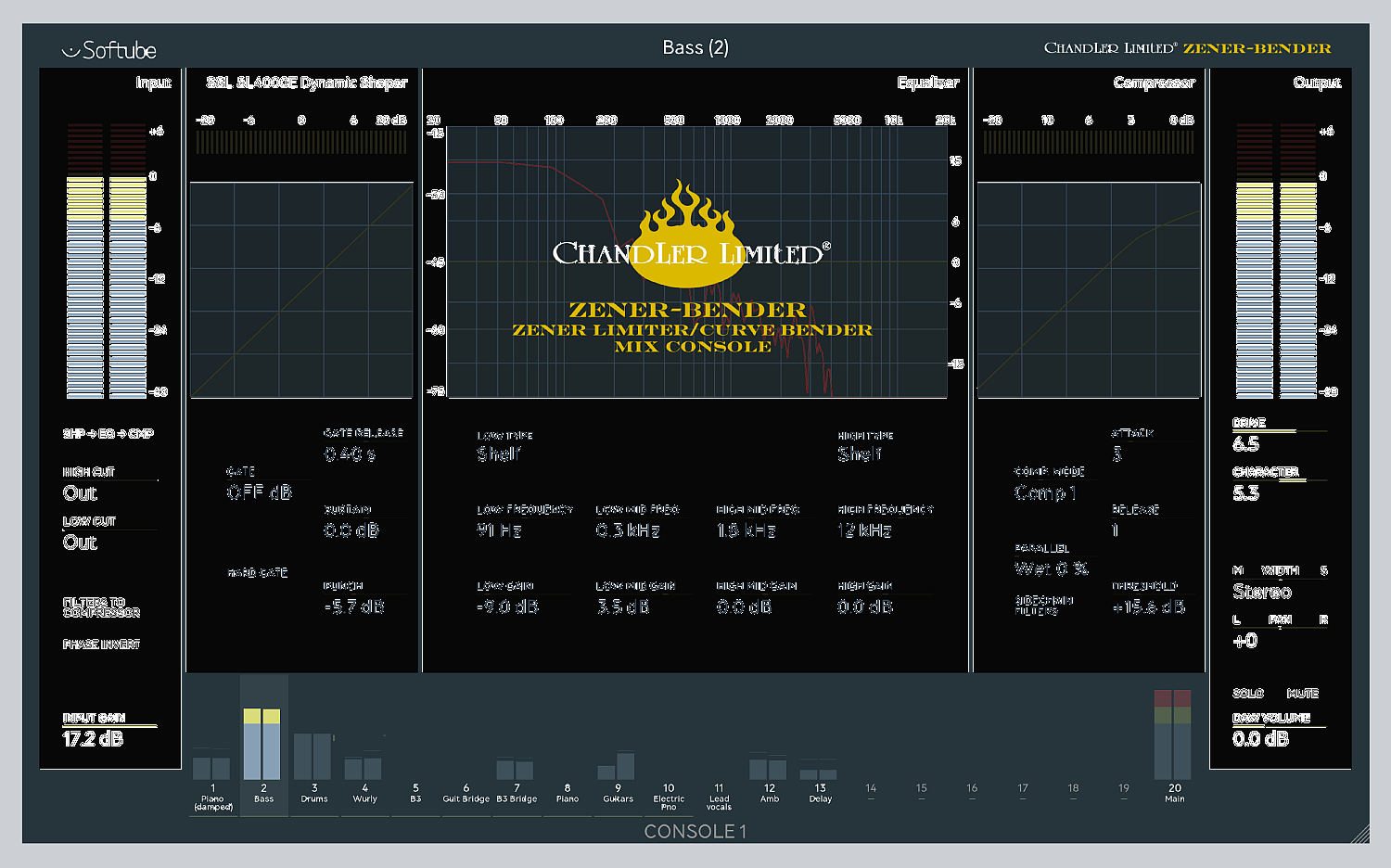1391x868 pixels.
Task: Toggle Phase Invert on the input
Action: coord(101,645)
